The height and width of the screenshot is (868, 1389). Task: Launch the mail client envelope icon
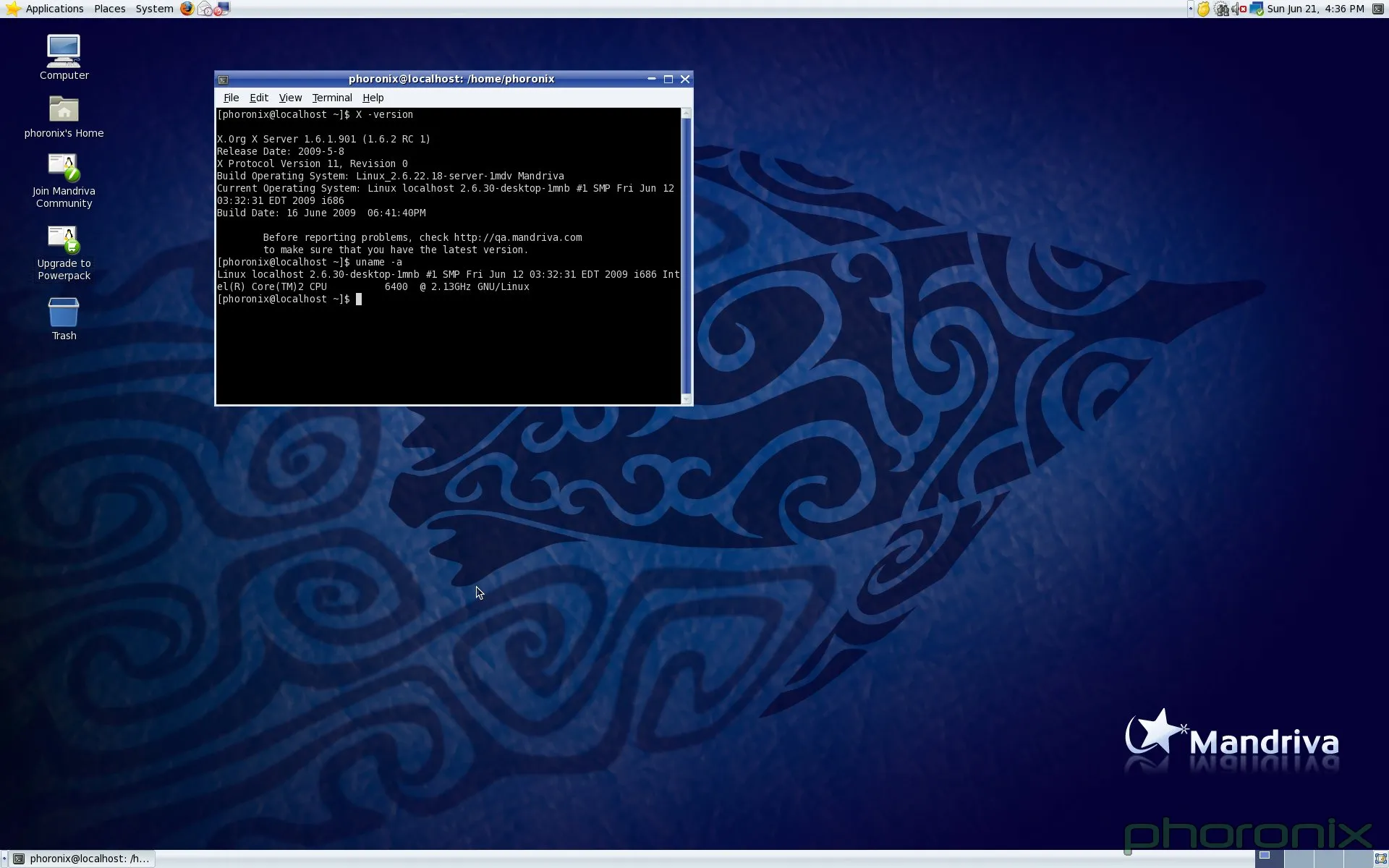[205, 9]
